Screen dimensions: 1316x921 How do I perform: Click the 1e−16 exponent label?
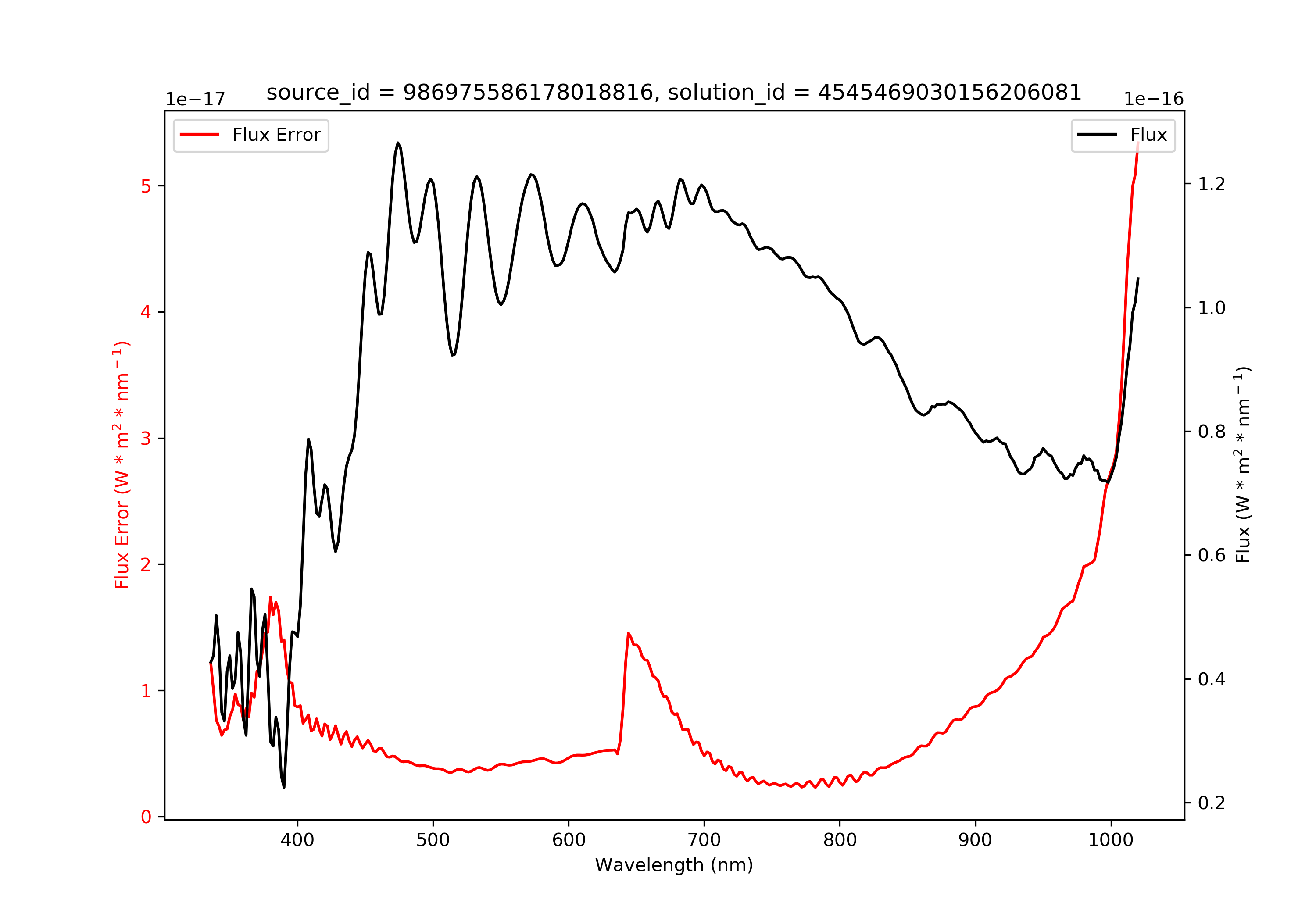(1153, 99)
